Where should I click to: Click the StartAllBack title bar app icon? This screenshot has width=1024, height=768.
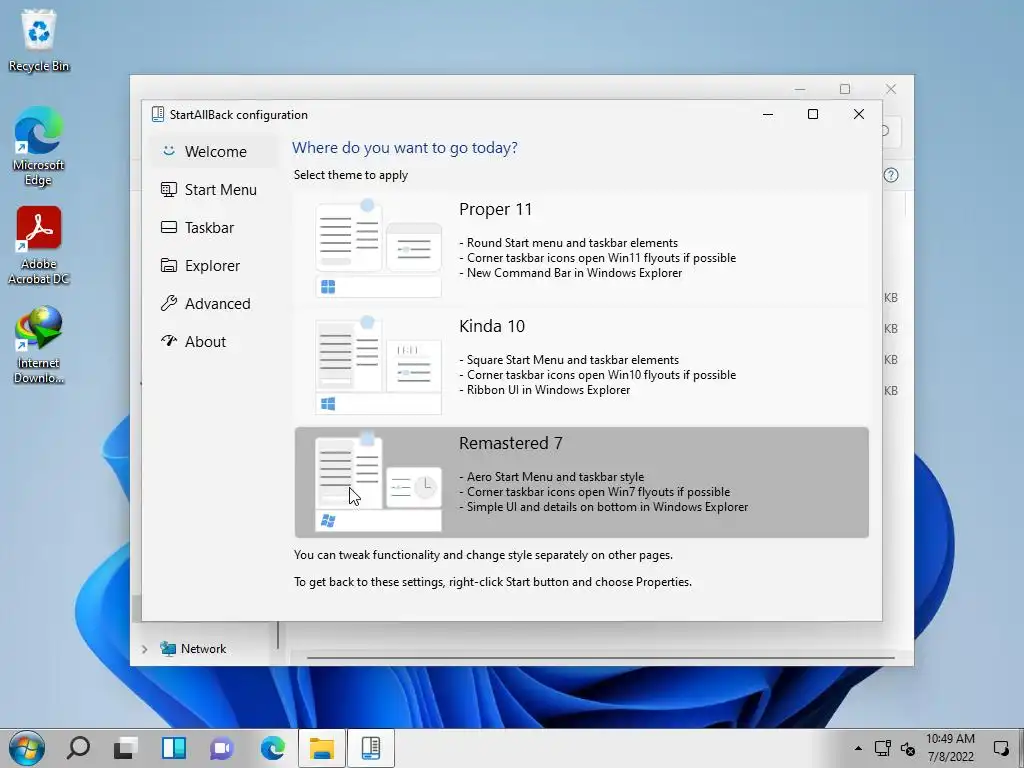pos(157,114)
